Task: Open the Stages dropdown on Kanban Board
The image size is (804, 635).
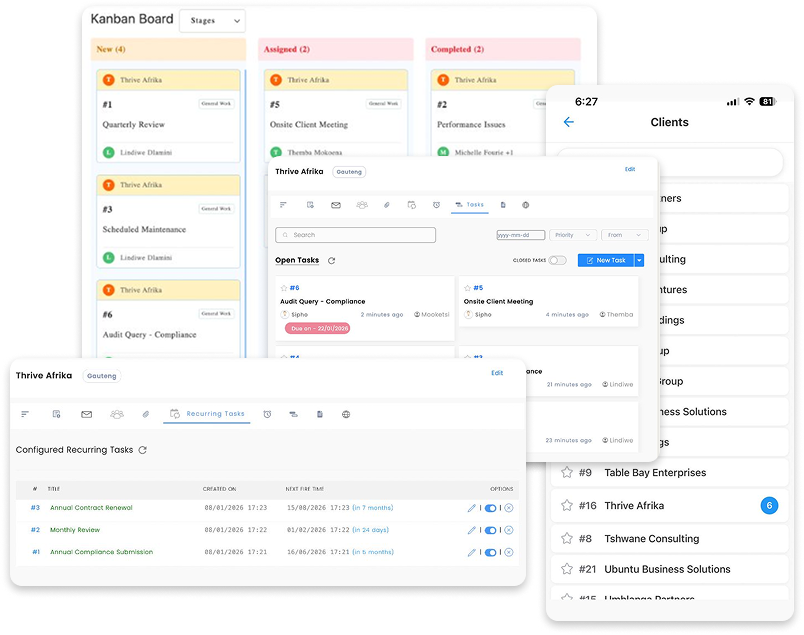Action: (213, 21)
